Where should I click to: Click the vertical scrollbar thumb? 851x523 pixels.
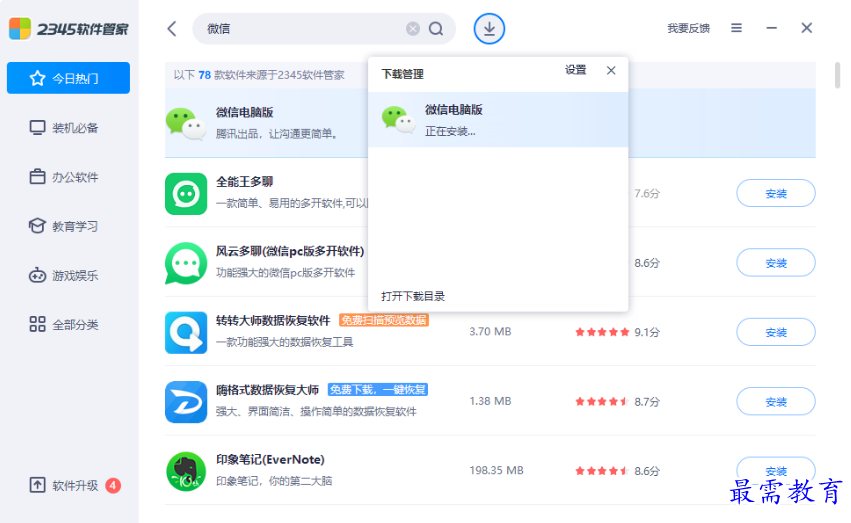[x=837, y=75]
